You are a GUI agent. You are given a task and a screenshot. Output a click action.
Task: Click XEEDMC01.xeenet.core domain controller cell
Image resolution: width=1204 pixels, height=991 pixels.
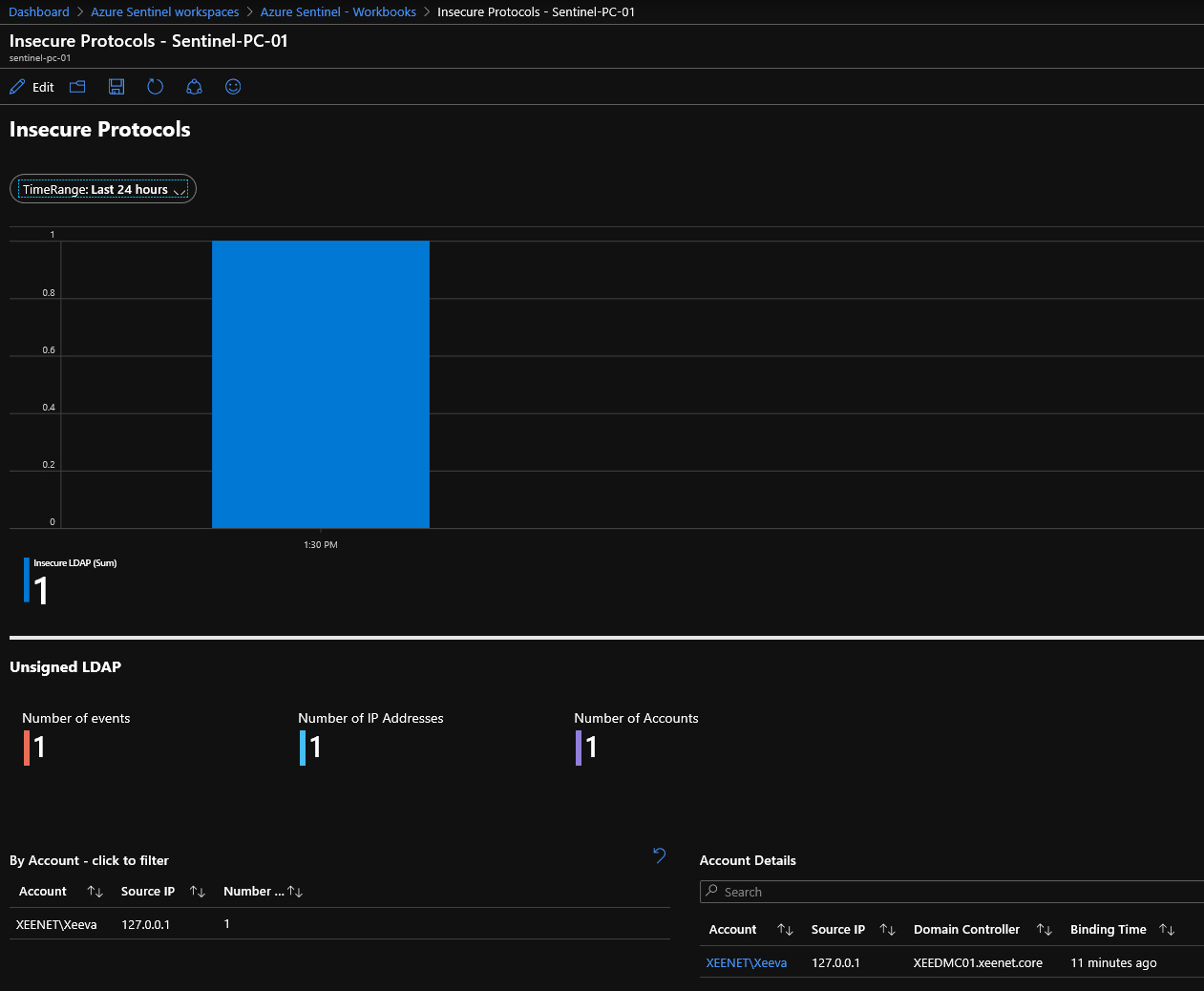978,962
